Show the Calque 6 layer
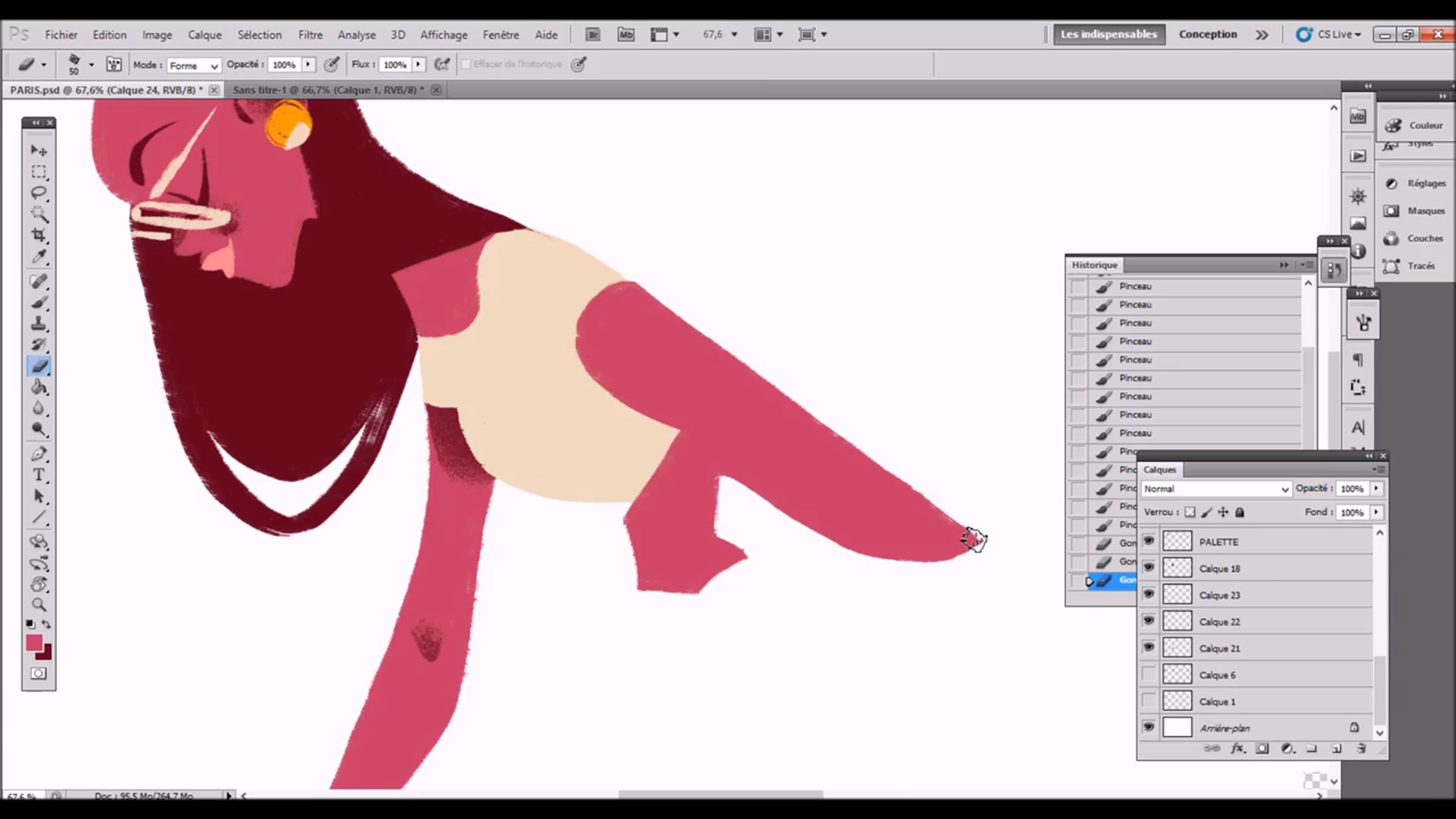The width and height of the screenshot is (1456, 819). 1148,675
